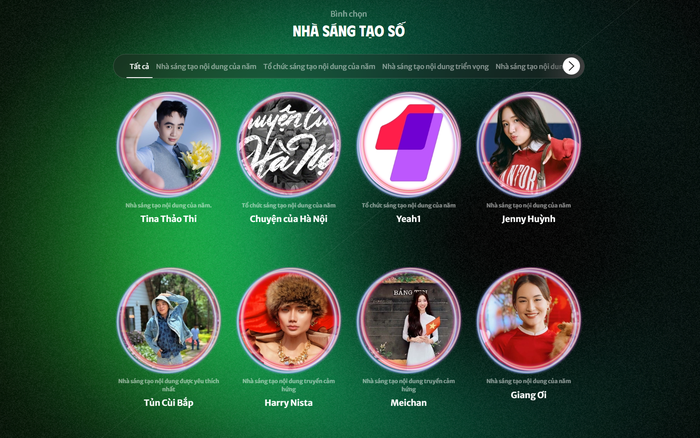Viewport: 700px width, 438px height.
Task: Open the Meichan name link
Action: [408, 403]
